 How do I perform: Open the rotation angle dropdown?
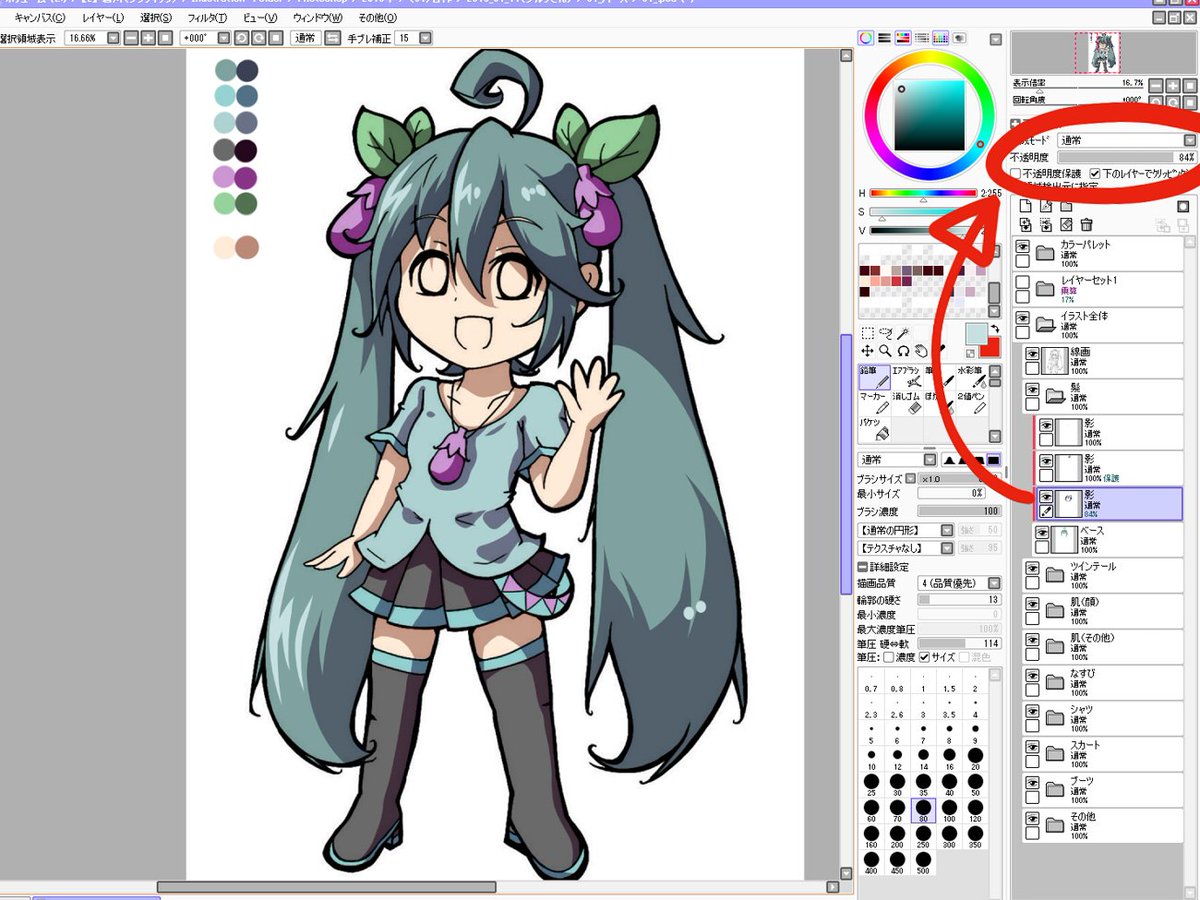226,38
